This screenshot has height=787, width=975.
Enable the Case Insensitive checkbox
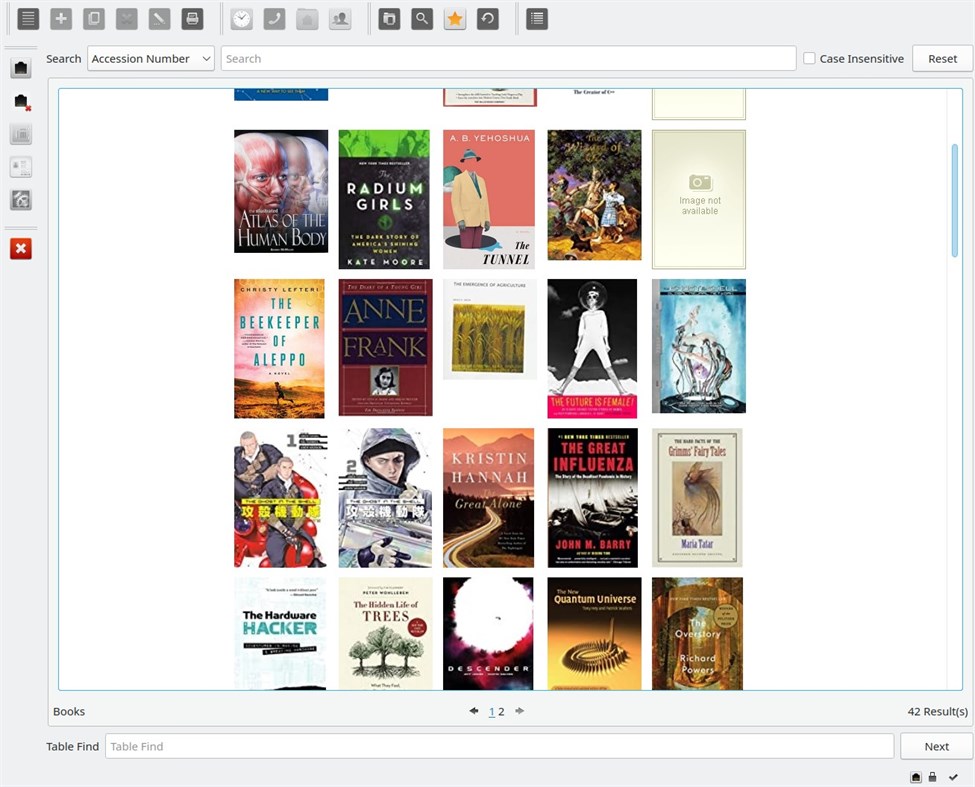(810, 58)
